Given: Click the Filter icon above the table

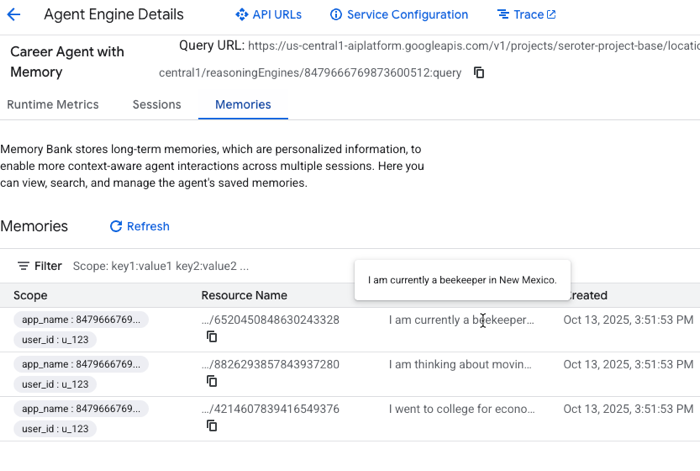Looking at the screenshot, I should pyautogui.click(x=23, y=266).
